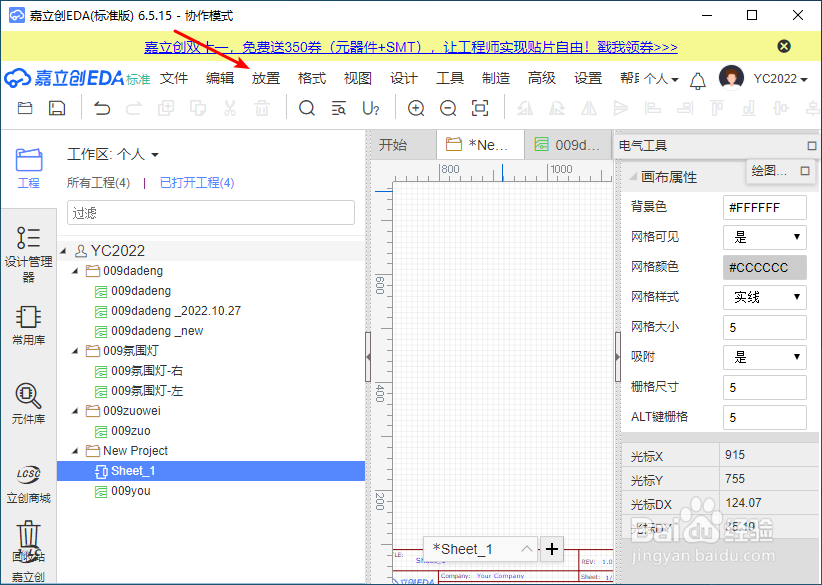
Task: Click the scissors cut icon
Action: click(230, 109)
